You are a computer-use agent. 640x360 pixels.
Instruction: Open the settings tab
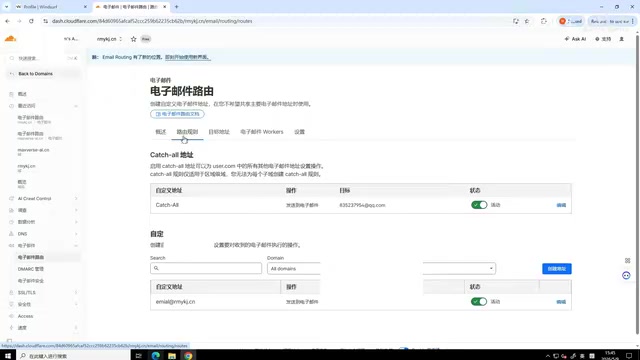pyautogui.click(x=300, y=132)
